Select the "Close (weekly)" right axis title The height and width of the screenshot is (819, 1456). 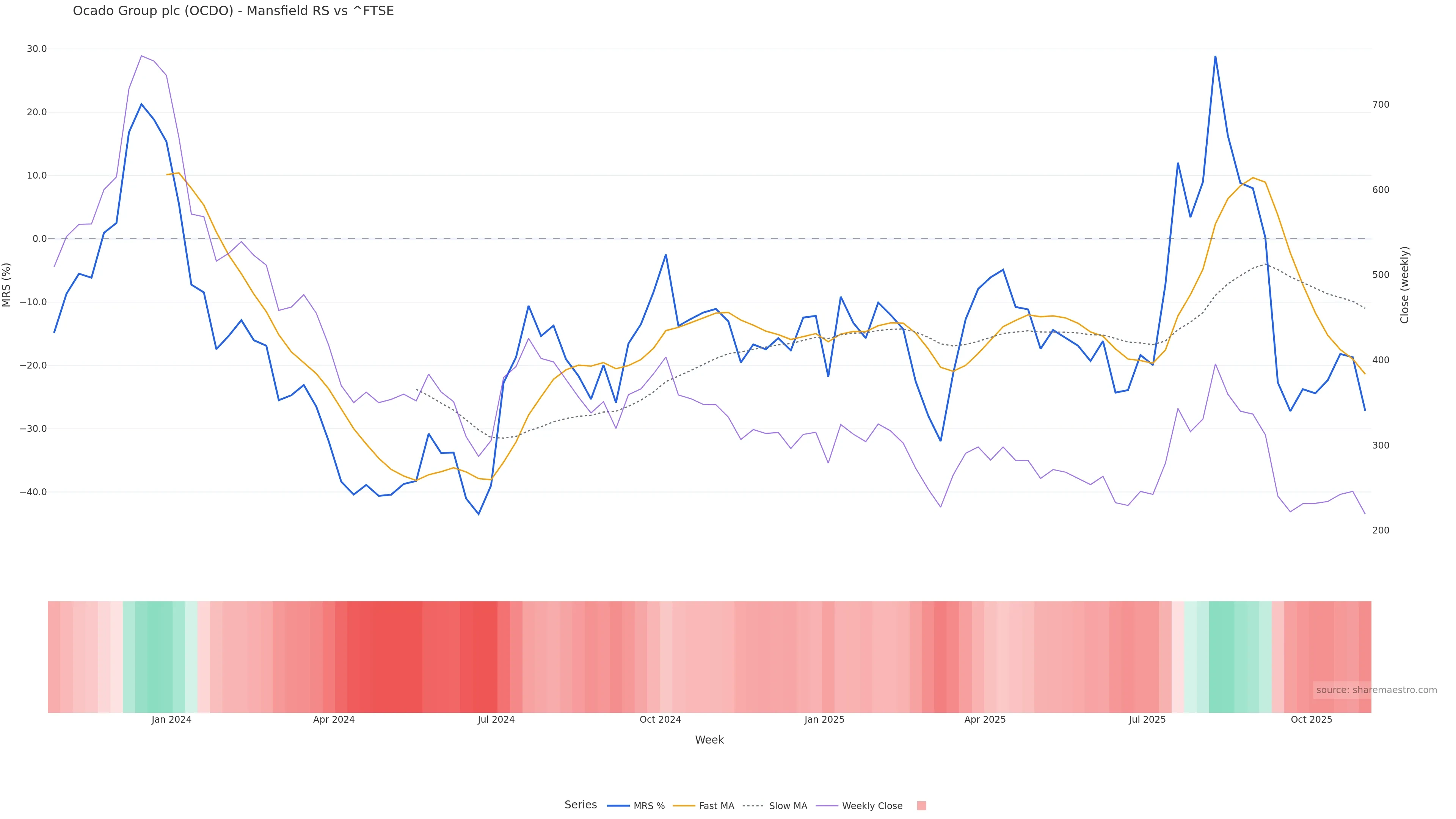coord(1404,285)
